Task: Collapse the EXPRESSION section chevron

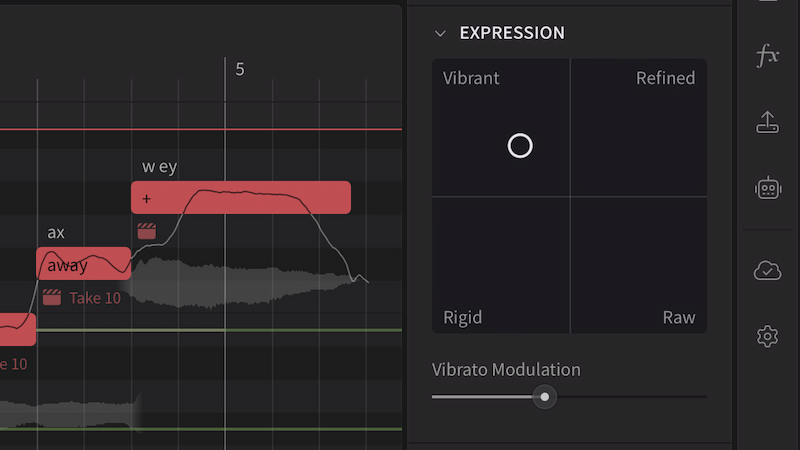Action: point(440,33)
